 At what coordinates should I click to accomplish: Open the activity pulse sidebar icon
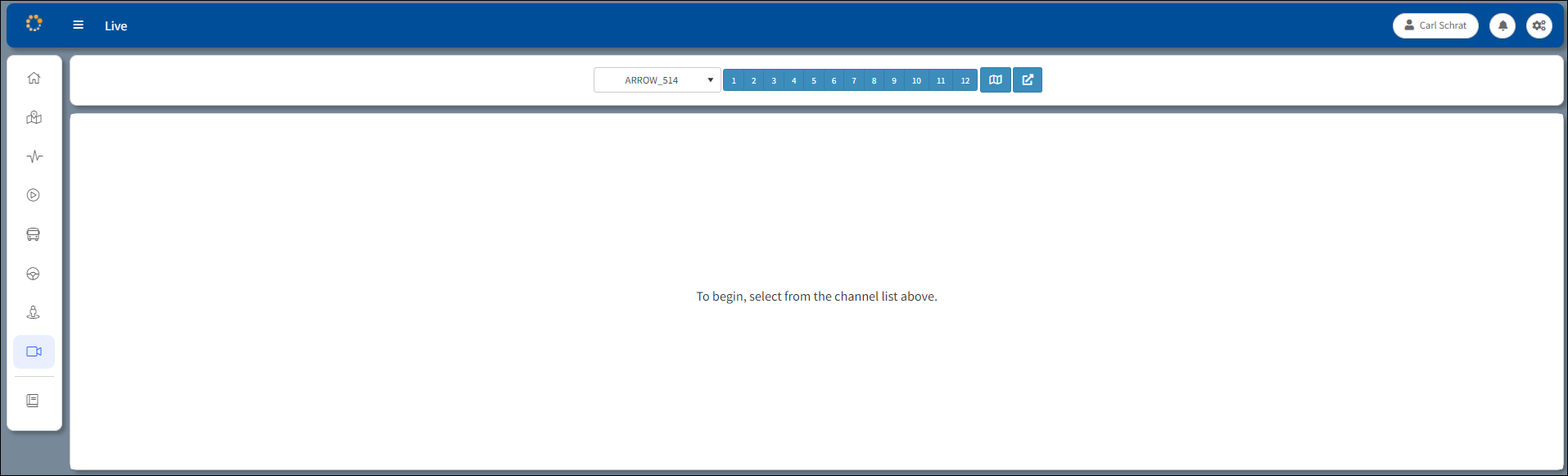click(34, 156)
